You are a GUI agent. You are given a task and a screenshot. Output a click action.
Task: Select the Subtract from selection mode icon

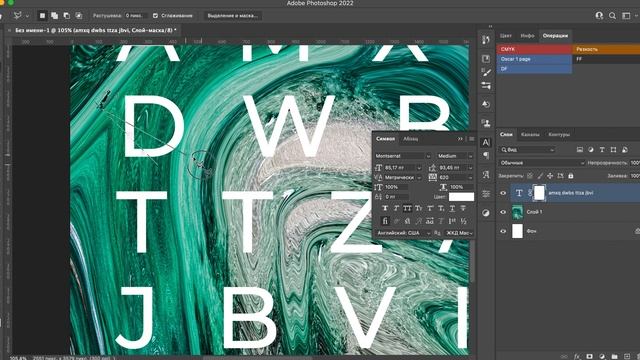tap(67, 16)
